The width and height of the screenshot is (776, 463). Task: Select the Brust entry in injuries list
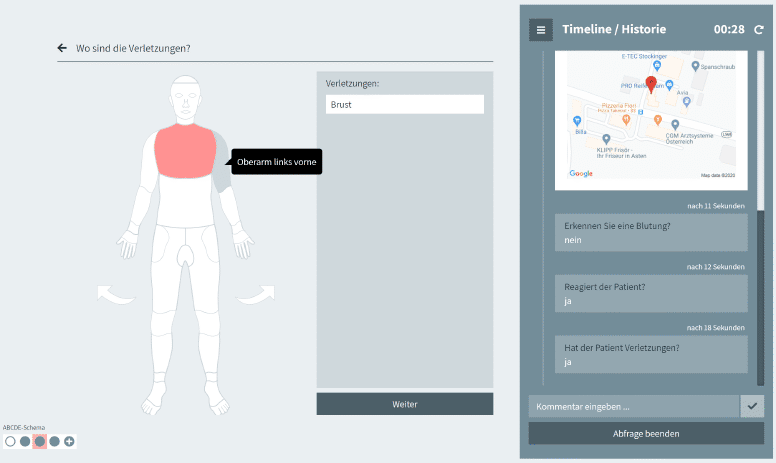click(x=404, y=104)
